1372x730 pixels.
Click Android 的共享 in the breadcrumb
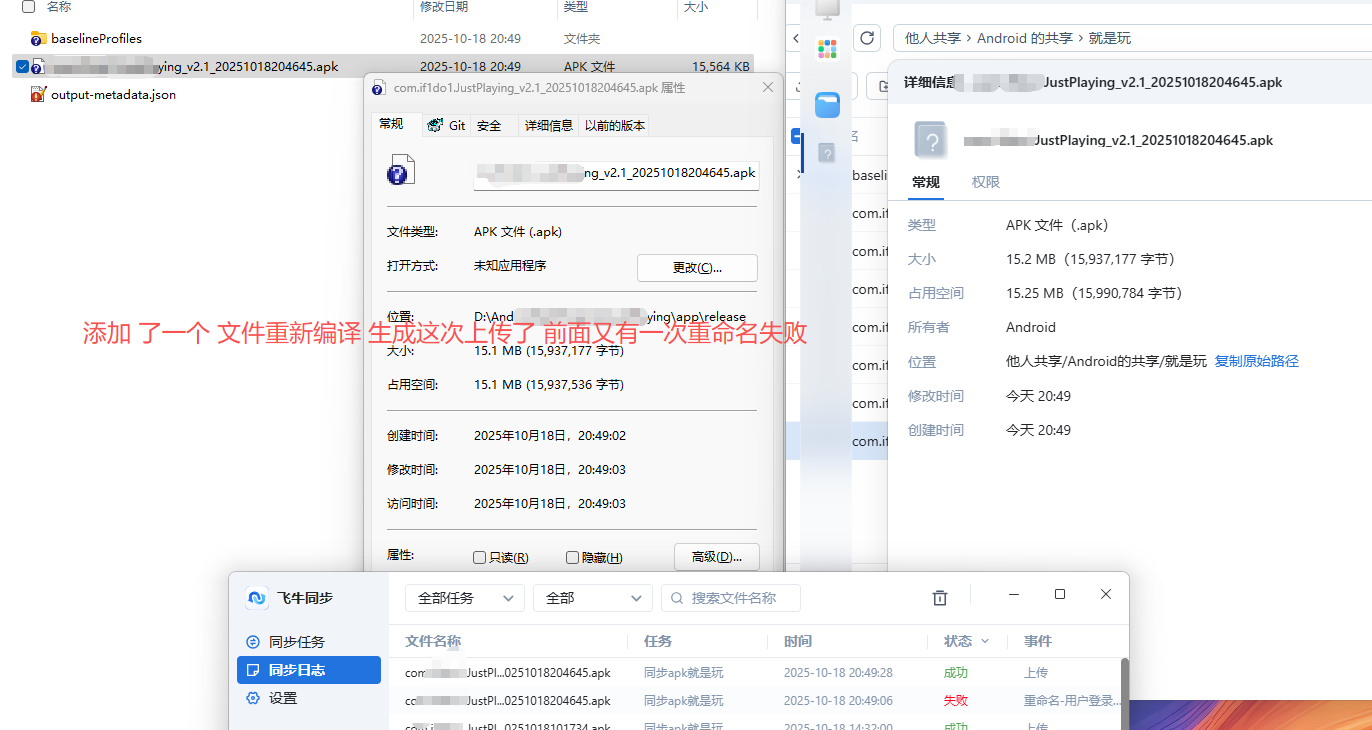click(1025, 38)
